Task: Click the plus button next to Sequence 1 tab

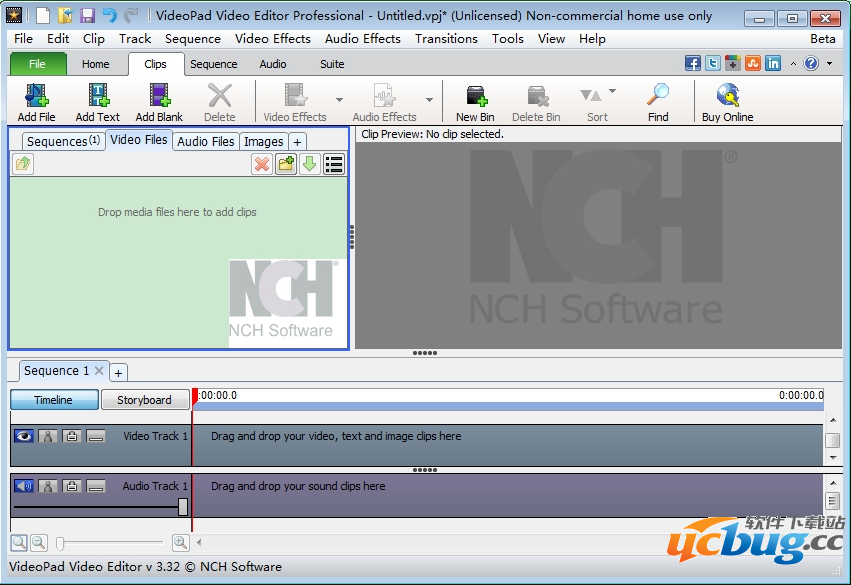Action: tap(118, 371)
